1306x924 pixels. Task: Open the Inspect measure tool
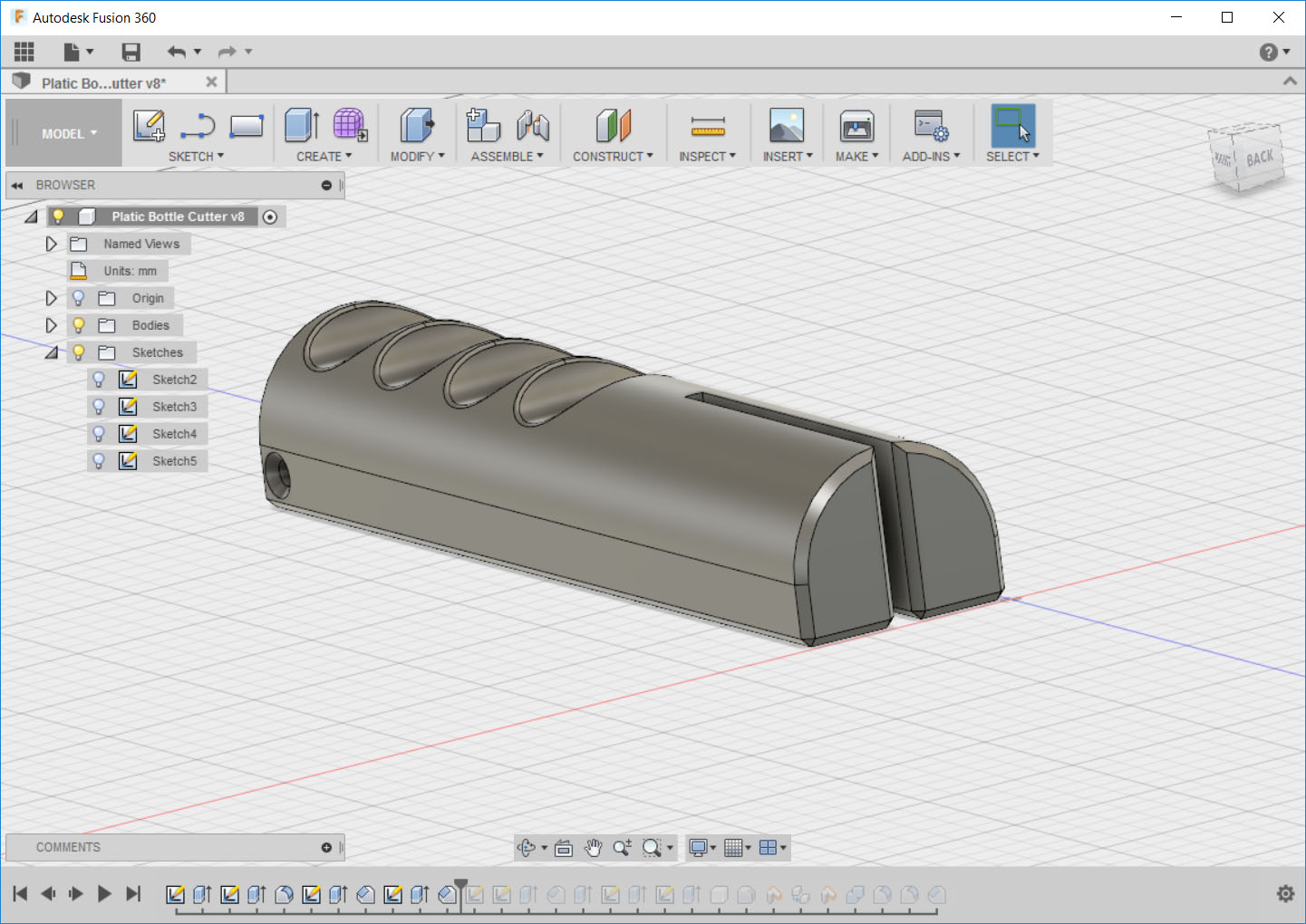[707, 126]
